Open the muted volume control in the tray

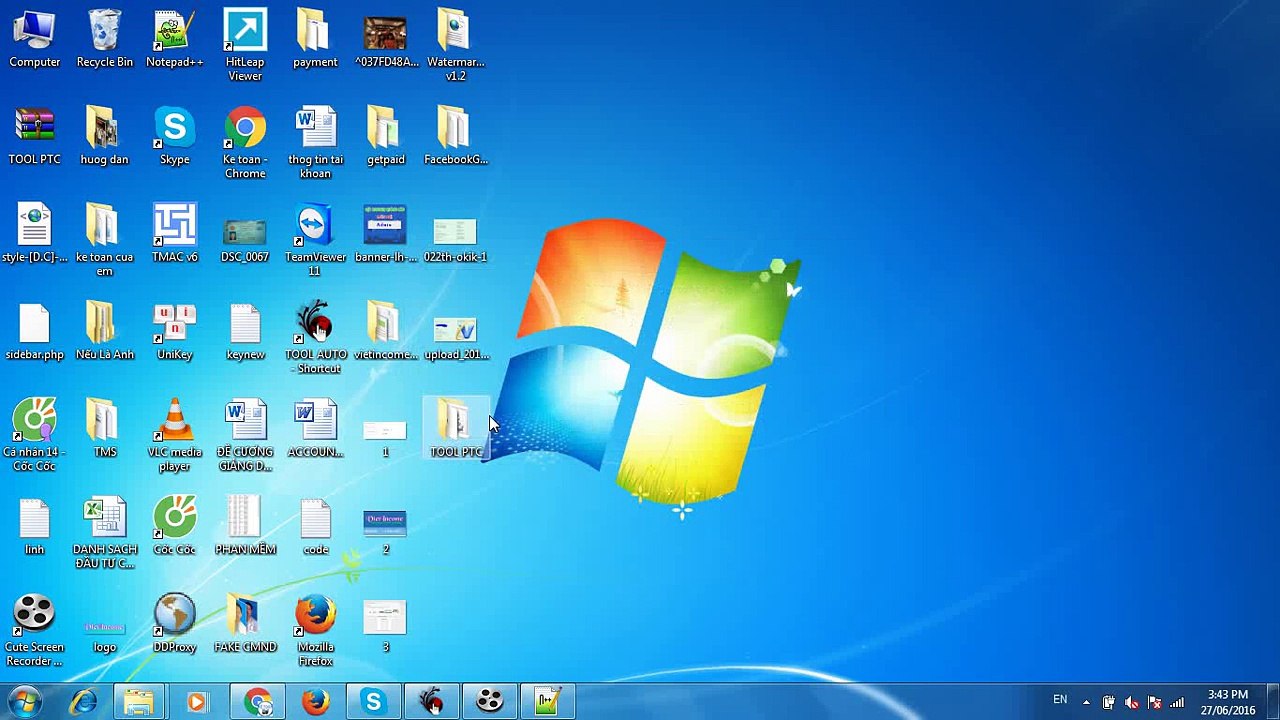click(x=1131, y=702)
